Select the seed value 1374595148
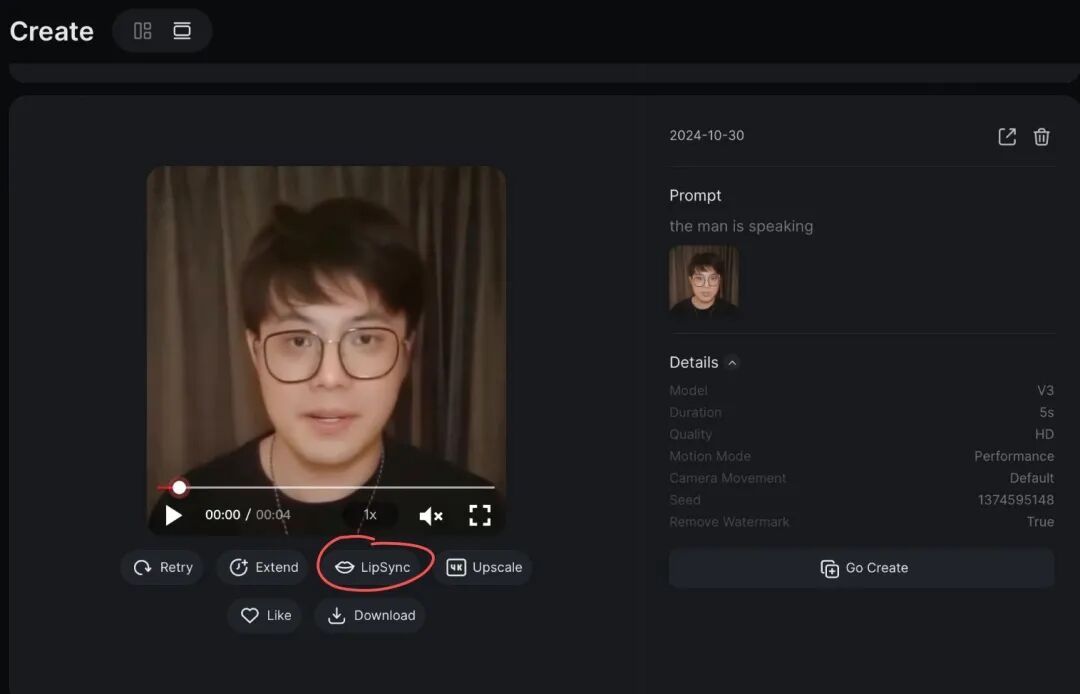This screenshot has height=694, width=1080. [1016, 500]
